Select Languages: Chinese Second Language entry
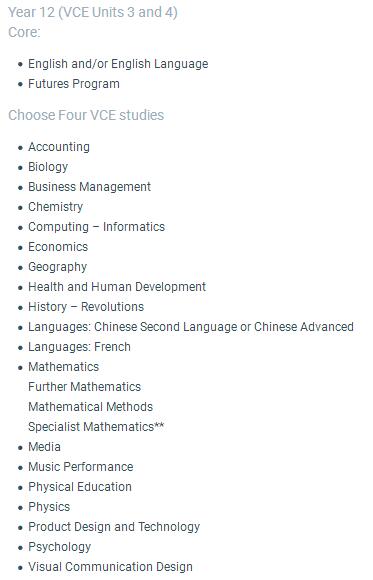This screenshot has width=373, height=580. [x=191, y=327]
